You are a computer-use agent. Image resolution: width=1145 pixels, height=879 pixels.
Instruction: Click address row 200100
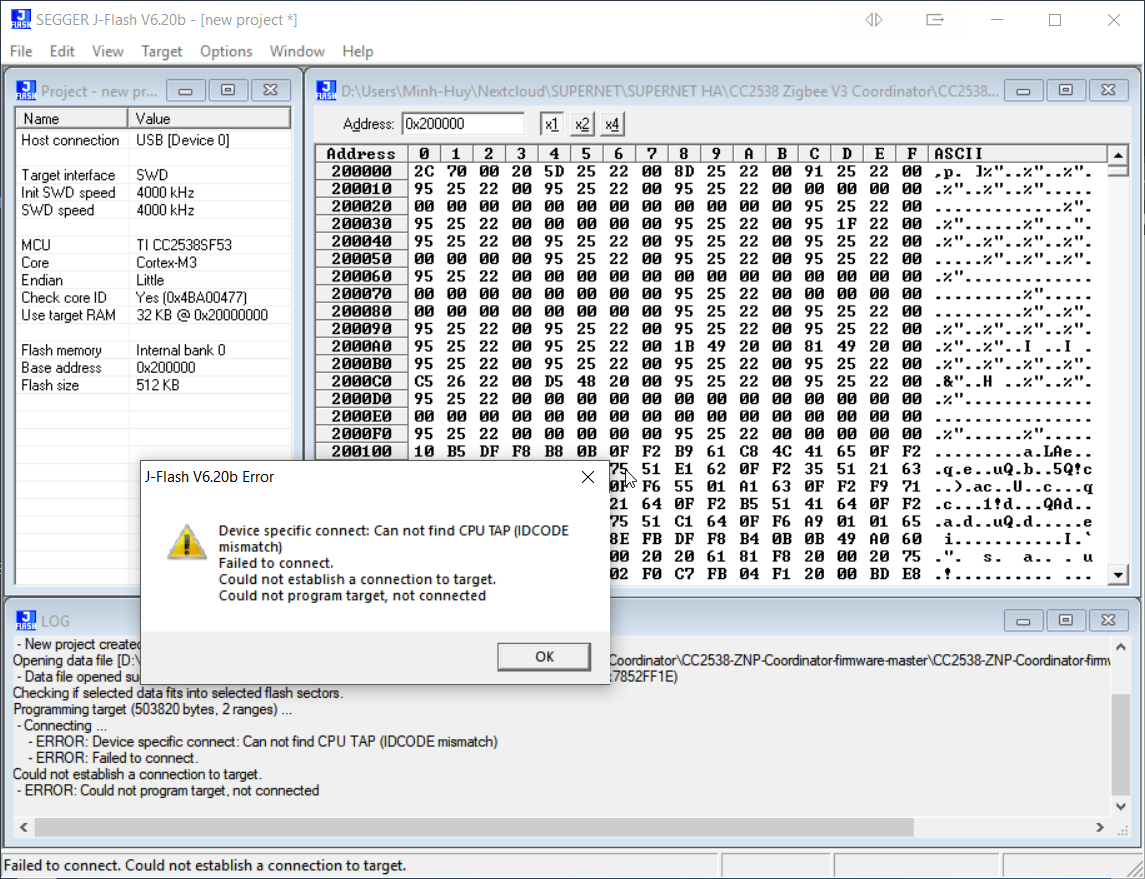coord(361,452)
